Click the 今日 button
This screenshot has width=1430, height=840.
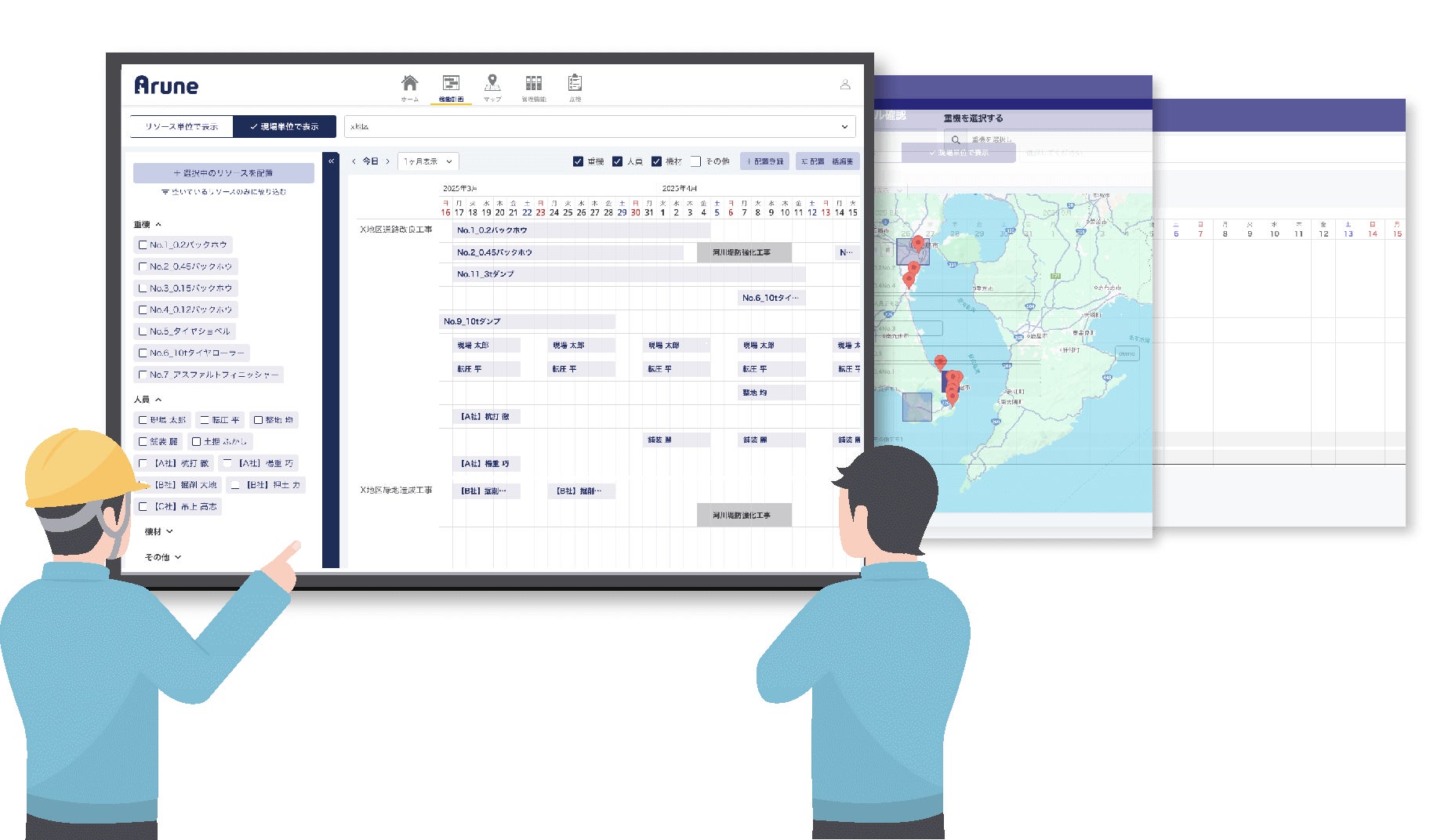[370, 161]
